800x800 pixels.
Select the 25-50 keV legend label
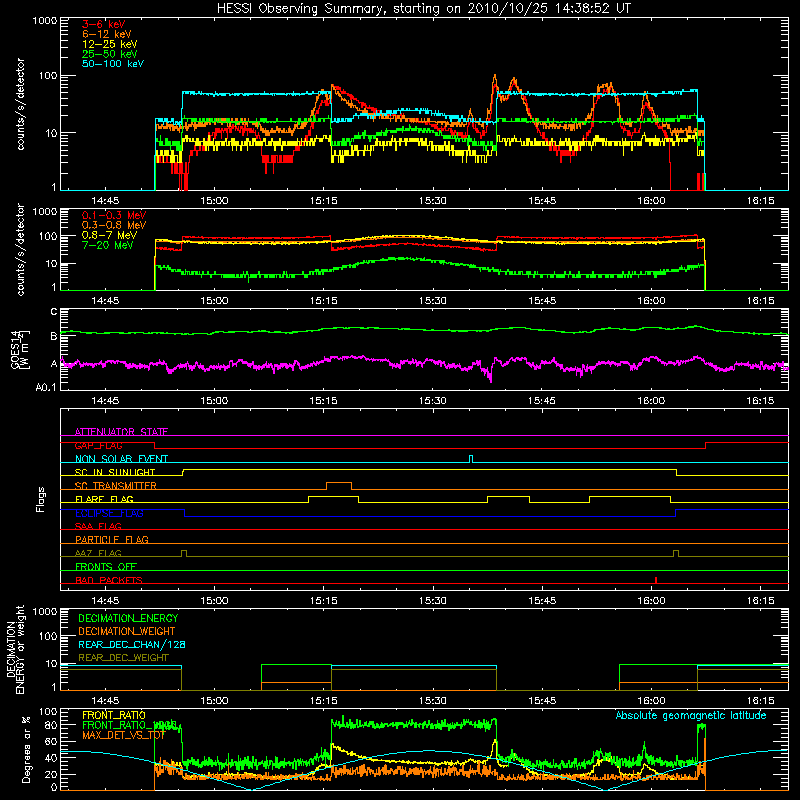pyautogui.click(x=110, y=54)
